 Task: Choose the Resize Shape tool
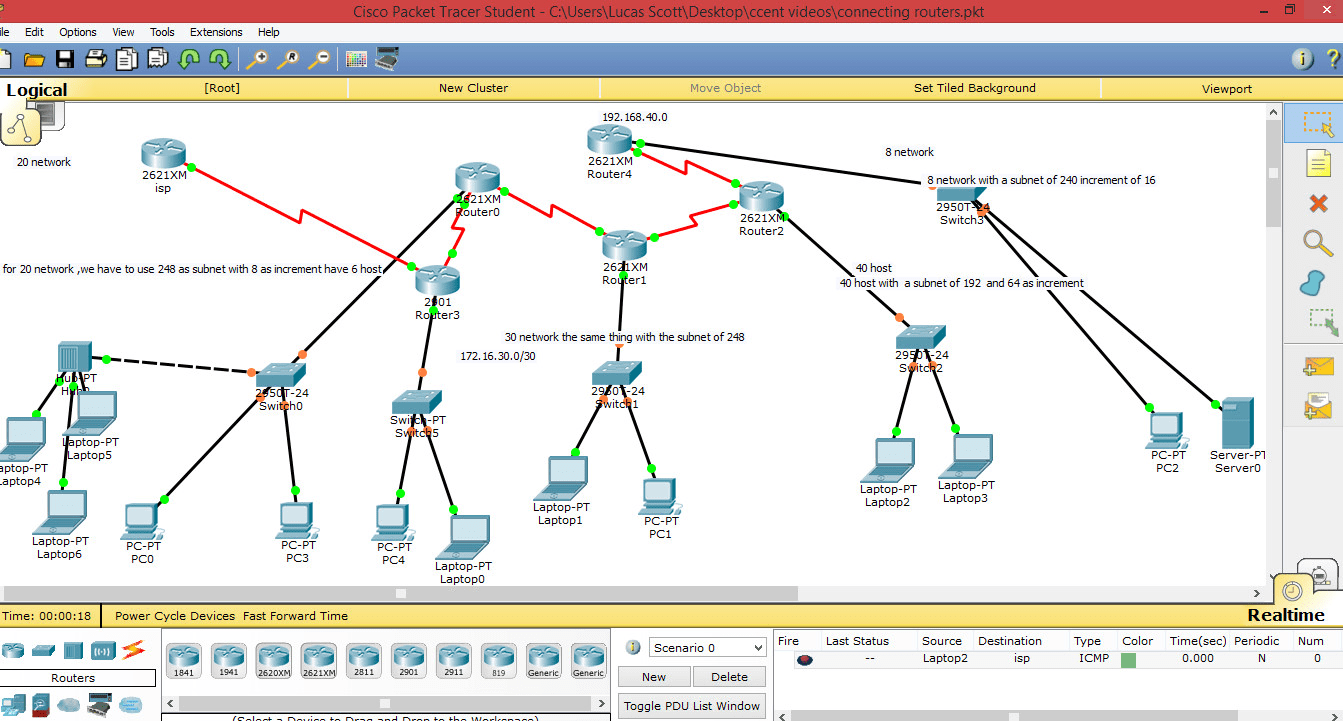(1322, 322)
